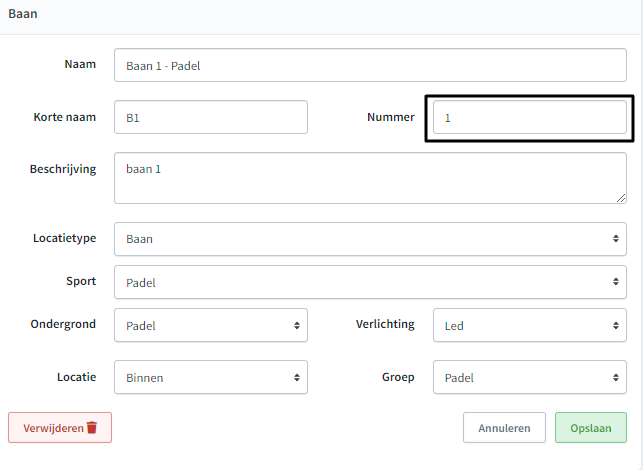The height and width of the screenshot is (470, 643).
Task: Expand the Verlichting dropdown showing Led
Action: click(x=530, y=325)
